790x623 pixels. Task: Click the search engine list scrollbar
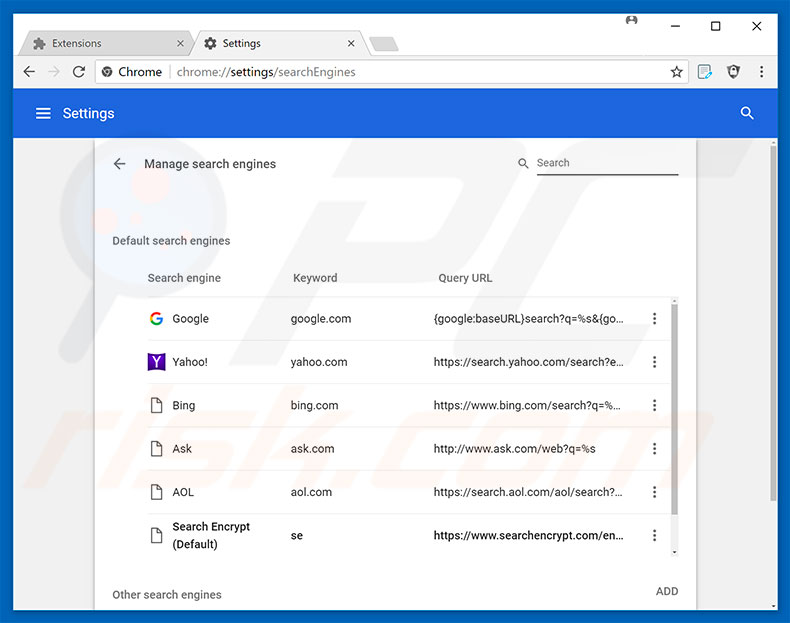pos(674,408)
